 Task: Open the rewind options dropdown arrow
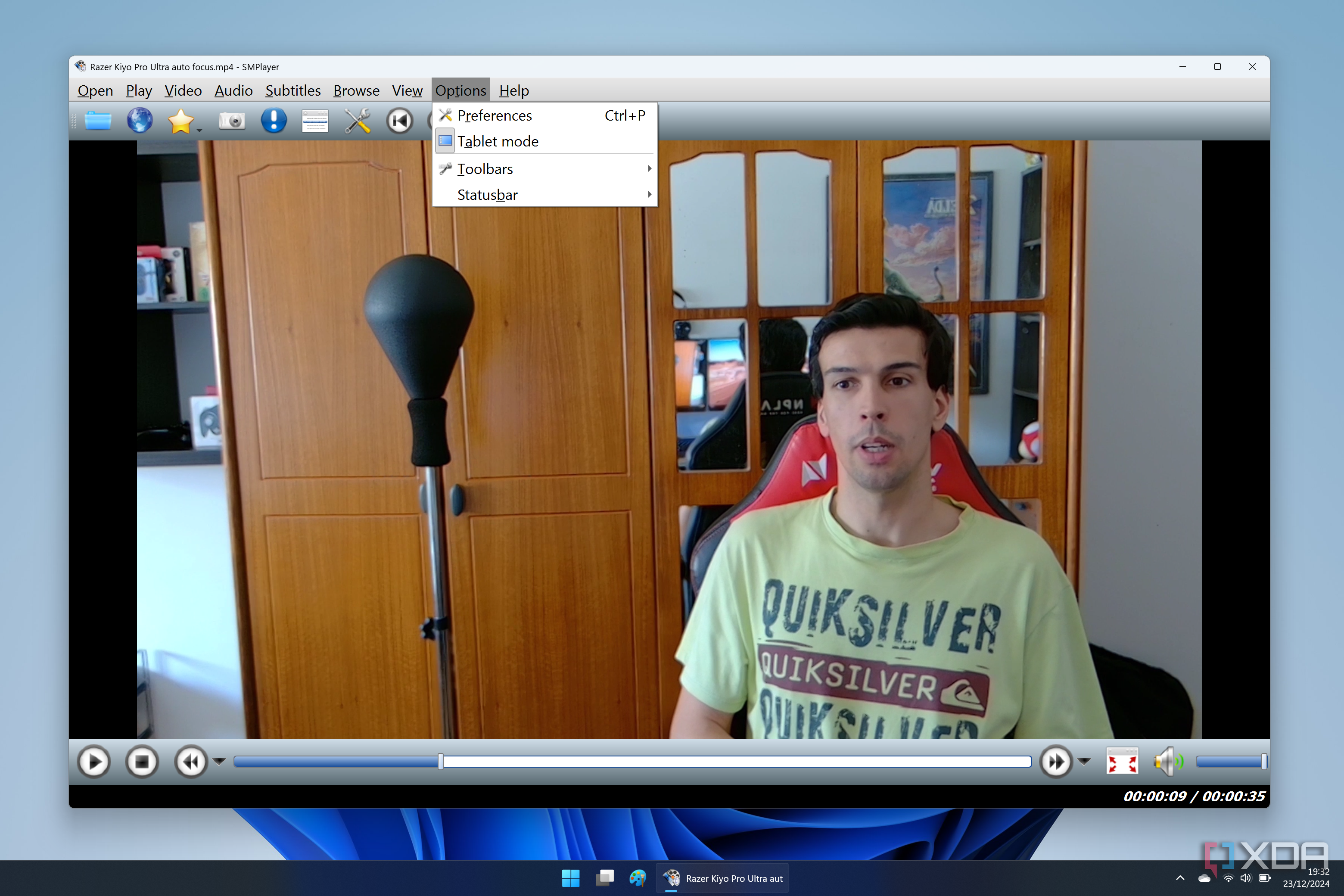[219, 761]
